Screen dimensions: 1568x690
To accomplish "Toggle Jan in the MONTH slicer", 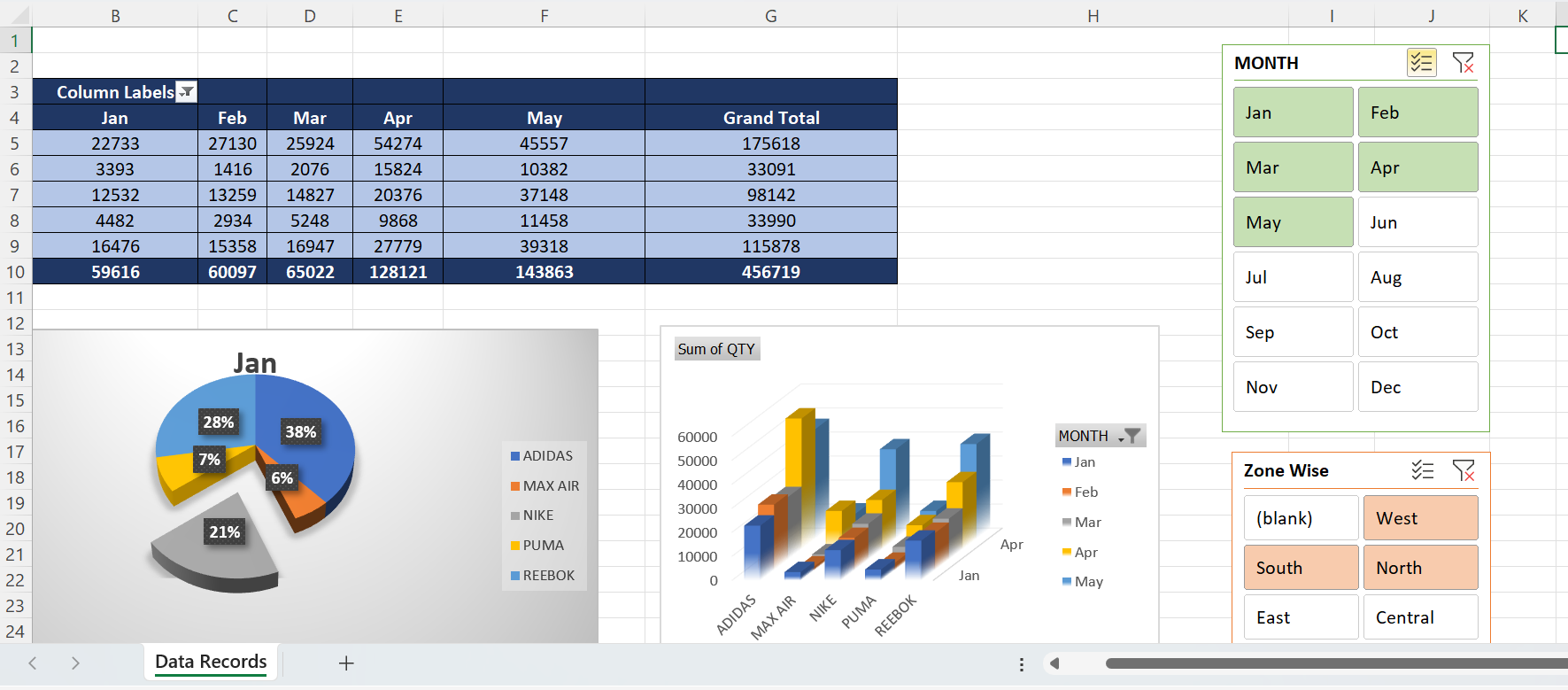I will point(1294,112).
